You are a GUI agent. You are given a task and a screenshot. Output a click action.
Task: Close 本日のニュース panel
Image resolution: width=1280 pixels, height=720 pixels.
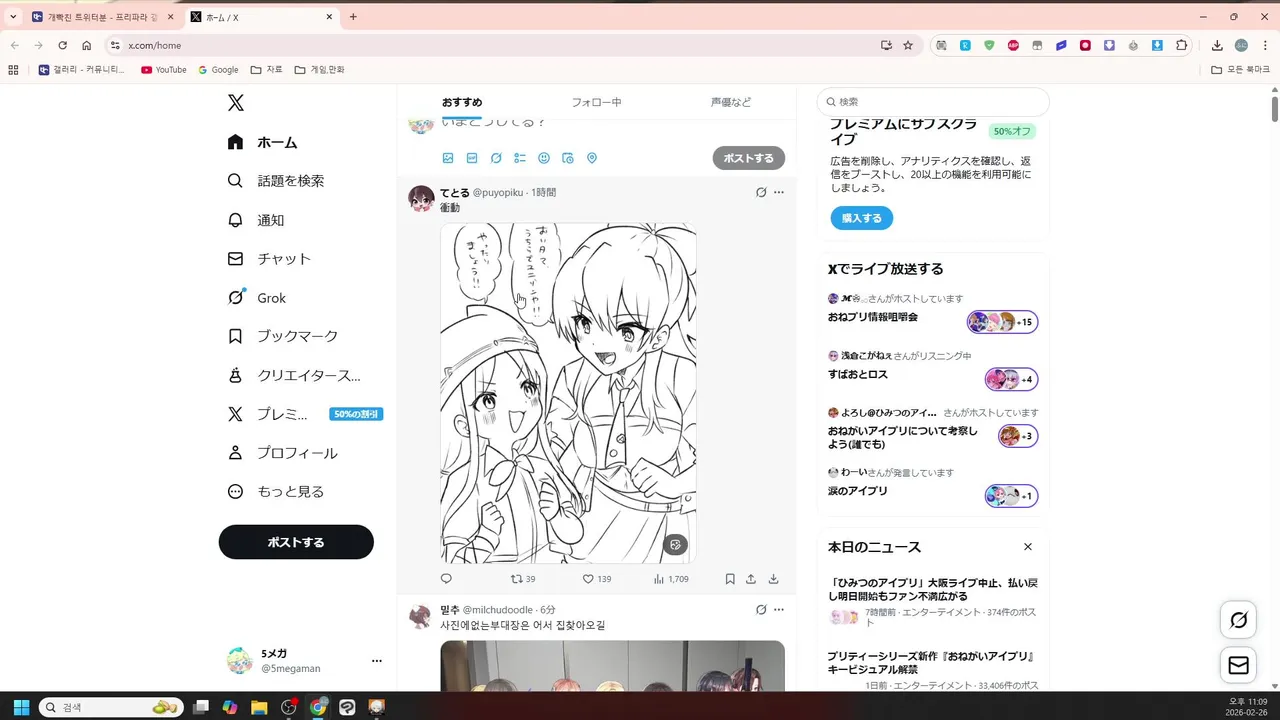(1028, 547)
